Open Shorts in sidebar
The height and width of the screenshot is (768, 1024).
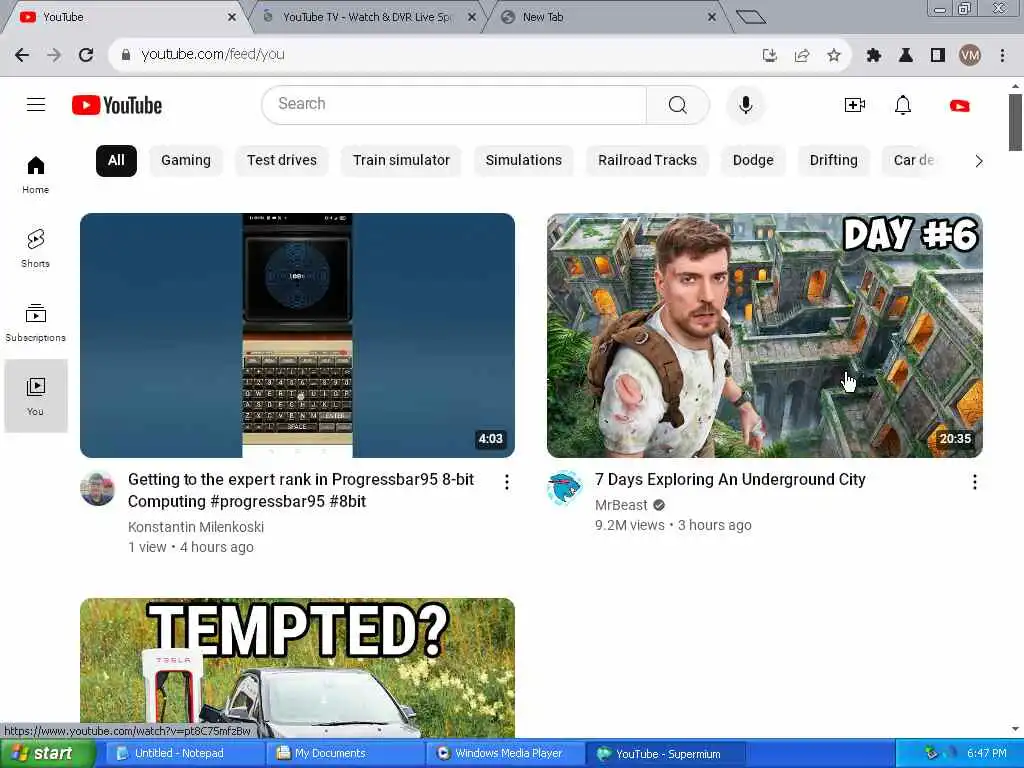(35, 248)
